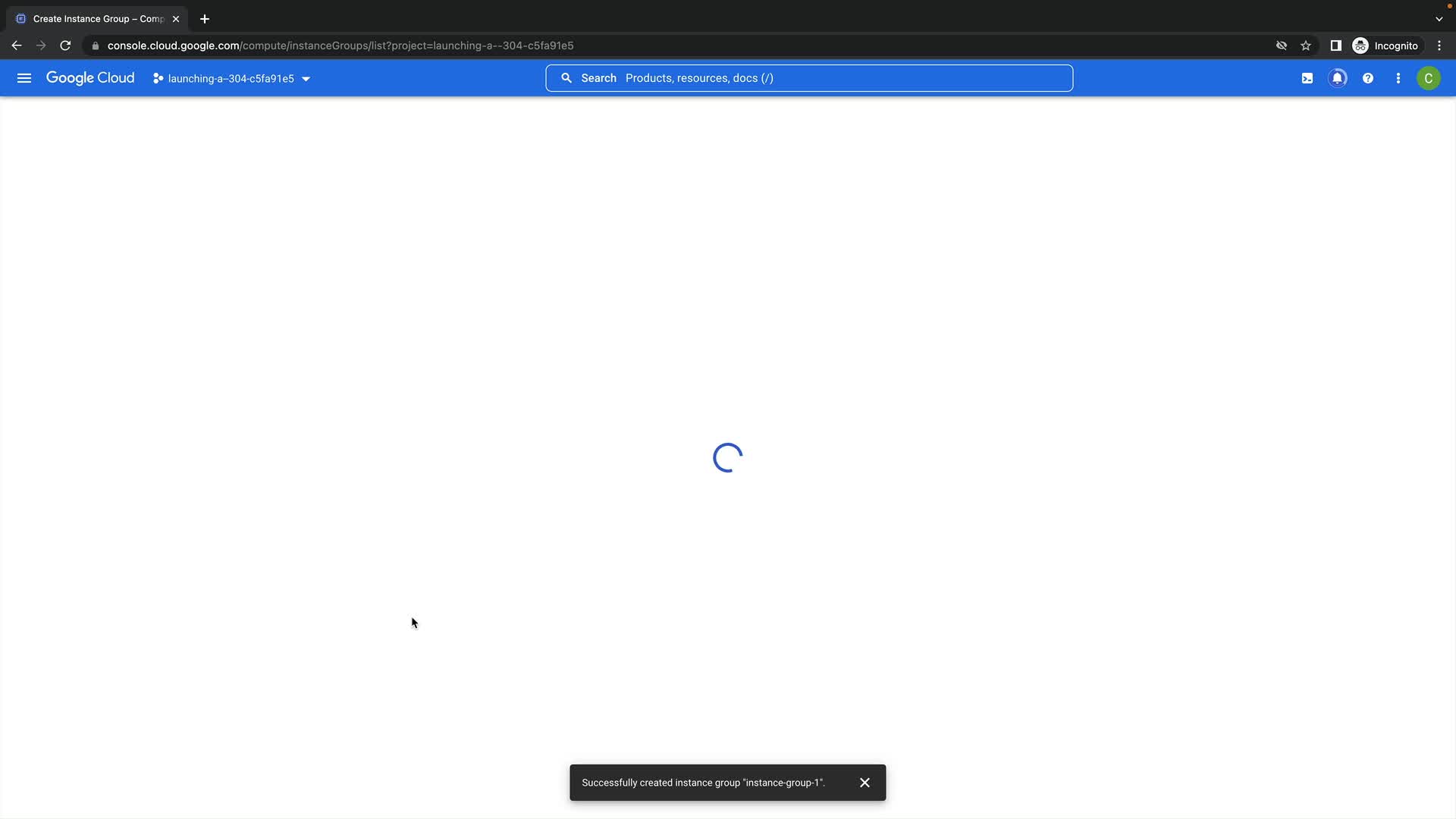Expand the tab search chevron
Screen dimensions: 1456x819
[x=1439, y=19]
